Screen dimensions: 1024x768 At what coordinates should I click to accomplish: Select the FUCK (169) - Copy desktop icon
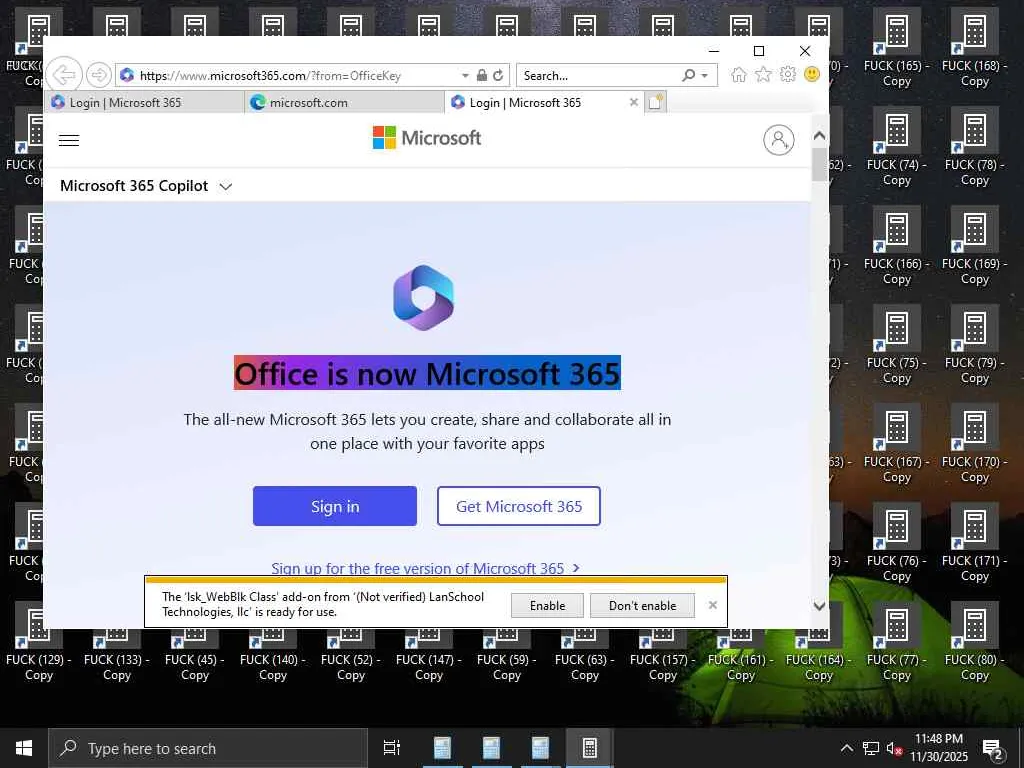tap(974, 246)
